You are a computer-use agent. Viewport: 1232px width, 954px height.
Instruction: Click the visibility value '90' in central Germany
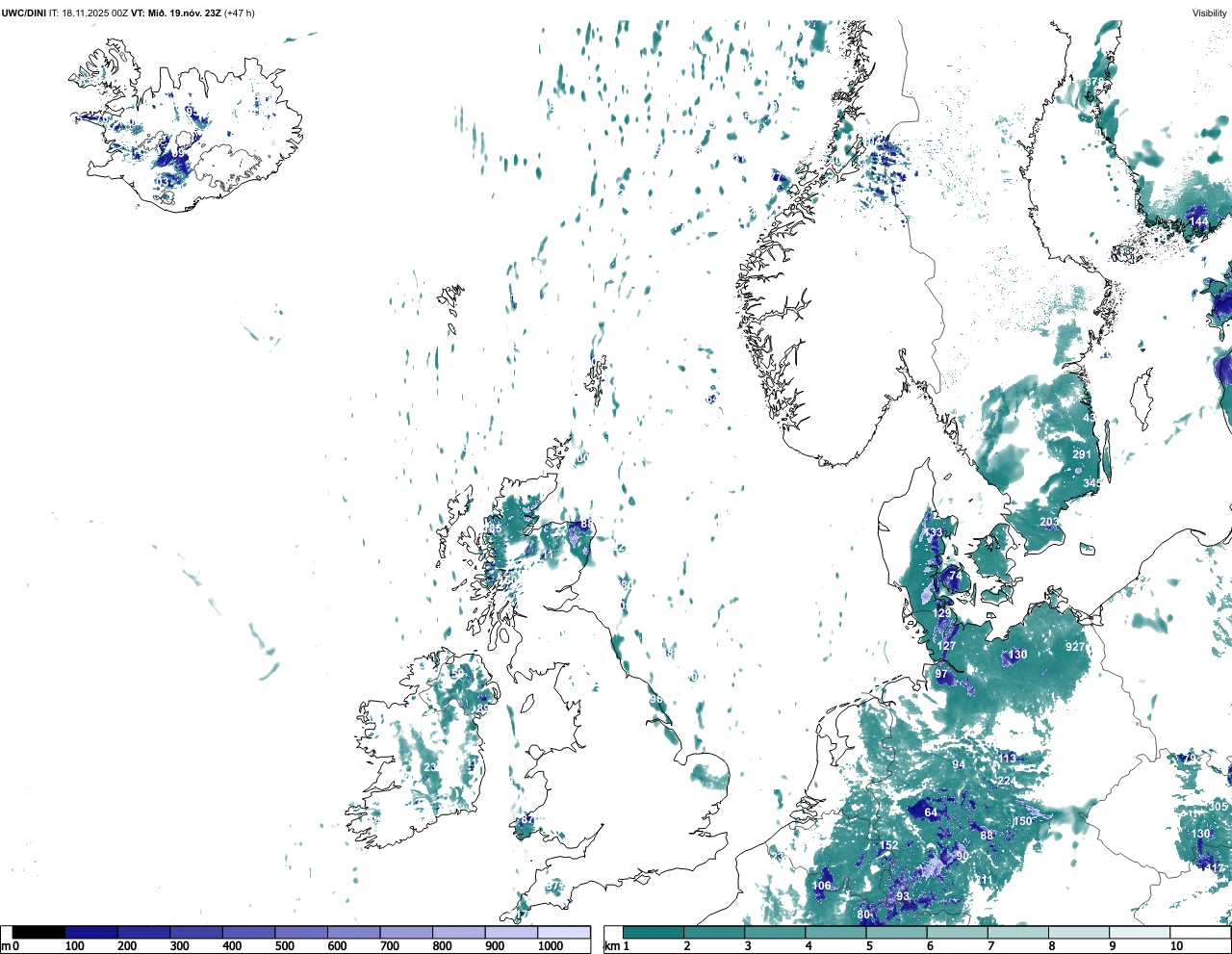coord(962,856)
